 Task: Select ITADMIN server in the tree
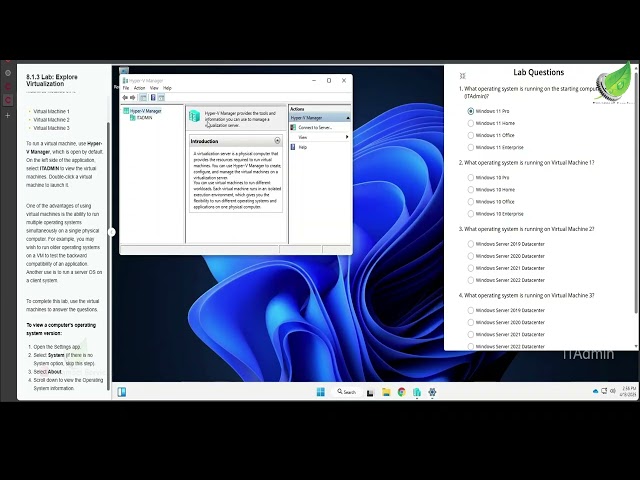pyautogui.click(x=141, y=118)
